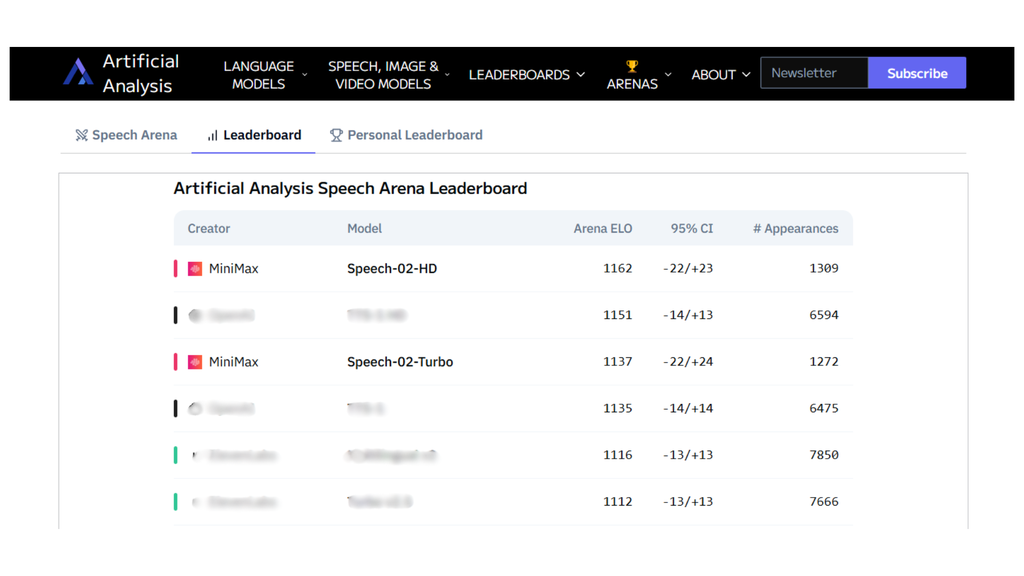Sort by Arena ELO column header
The width and height of the screenshot is (1024, 576).
pyautogui.click(x=603, y=229)
